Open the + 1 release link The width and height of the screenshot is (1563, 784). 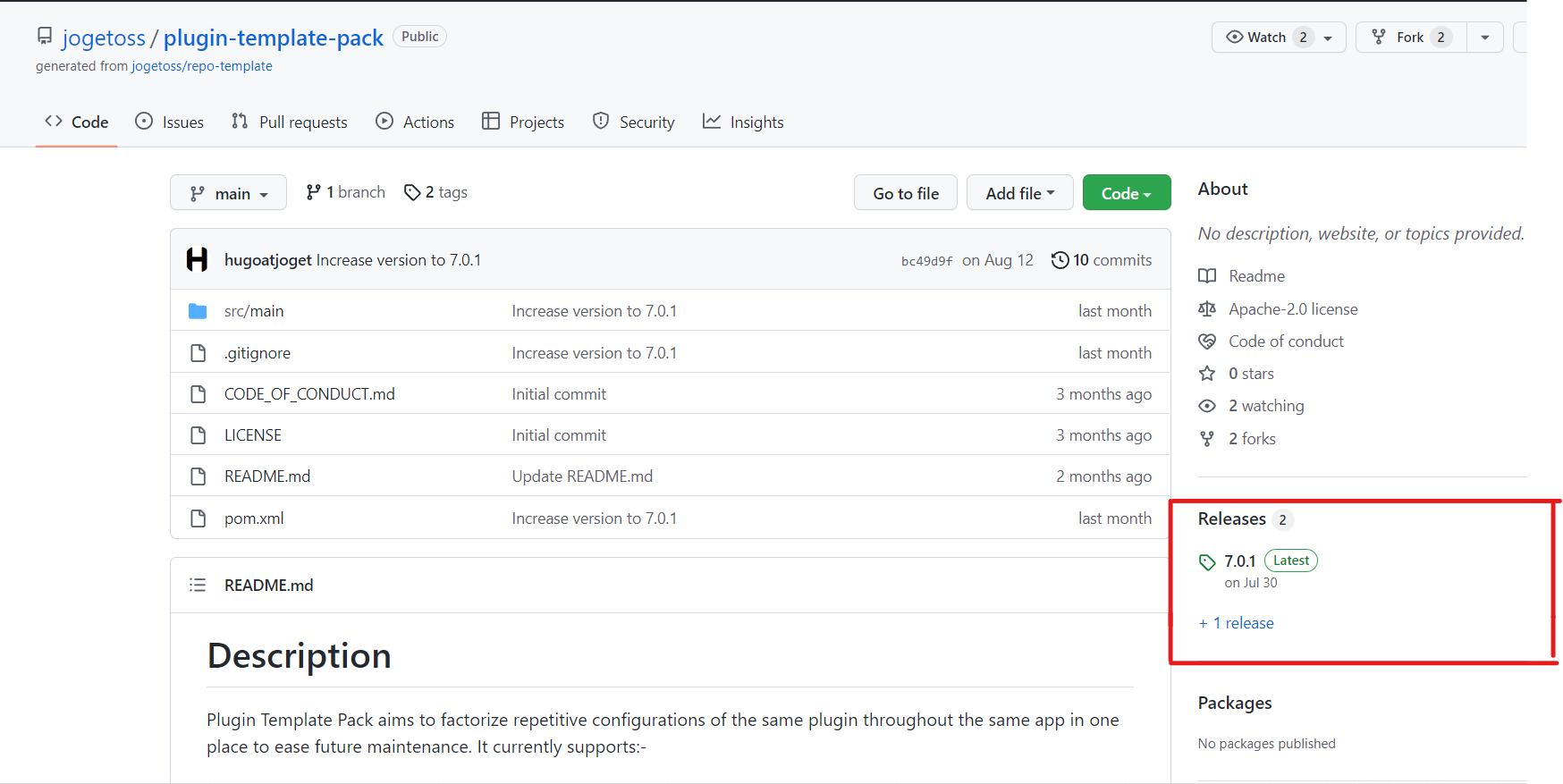[x=1237, y=623]
